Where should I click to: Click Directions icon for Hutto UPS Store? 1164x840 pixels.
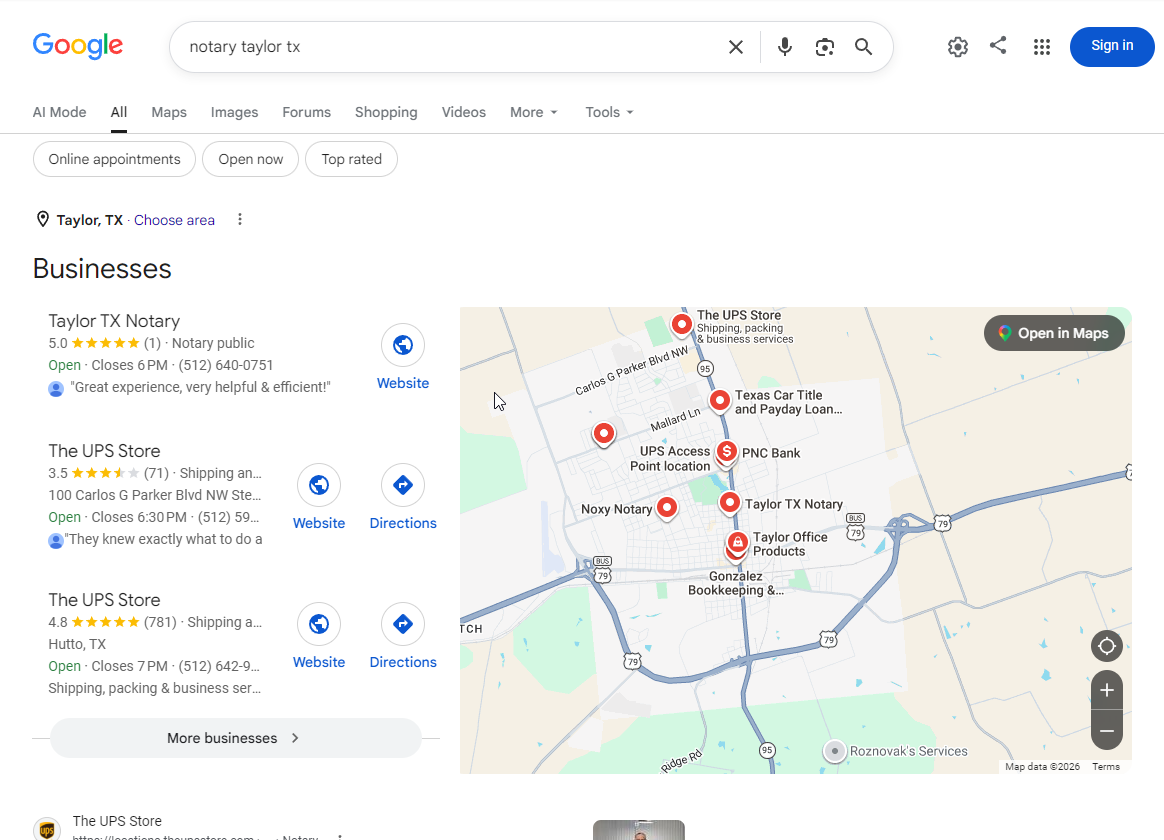tap(403, 624)
